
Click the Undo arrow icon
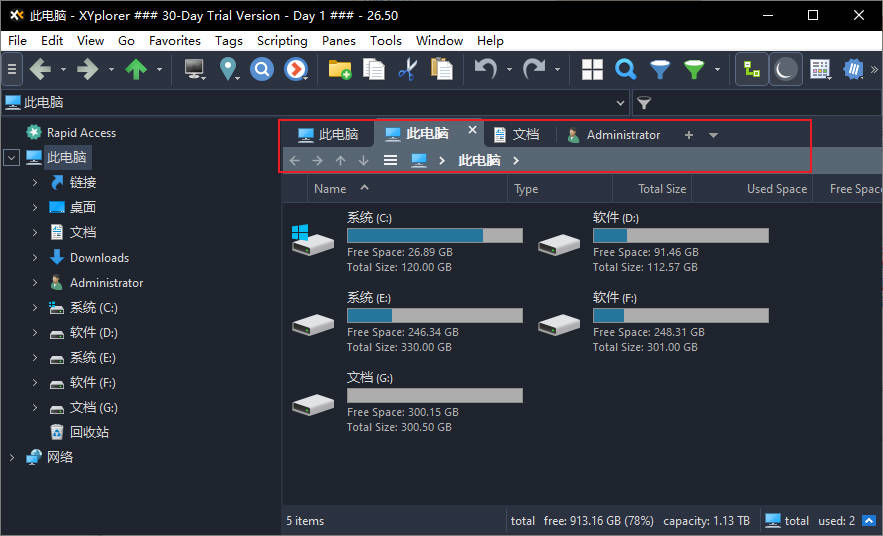click(x=486, y=69)
